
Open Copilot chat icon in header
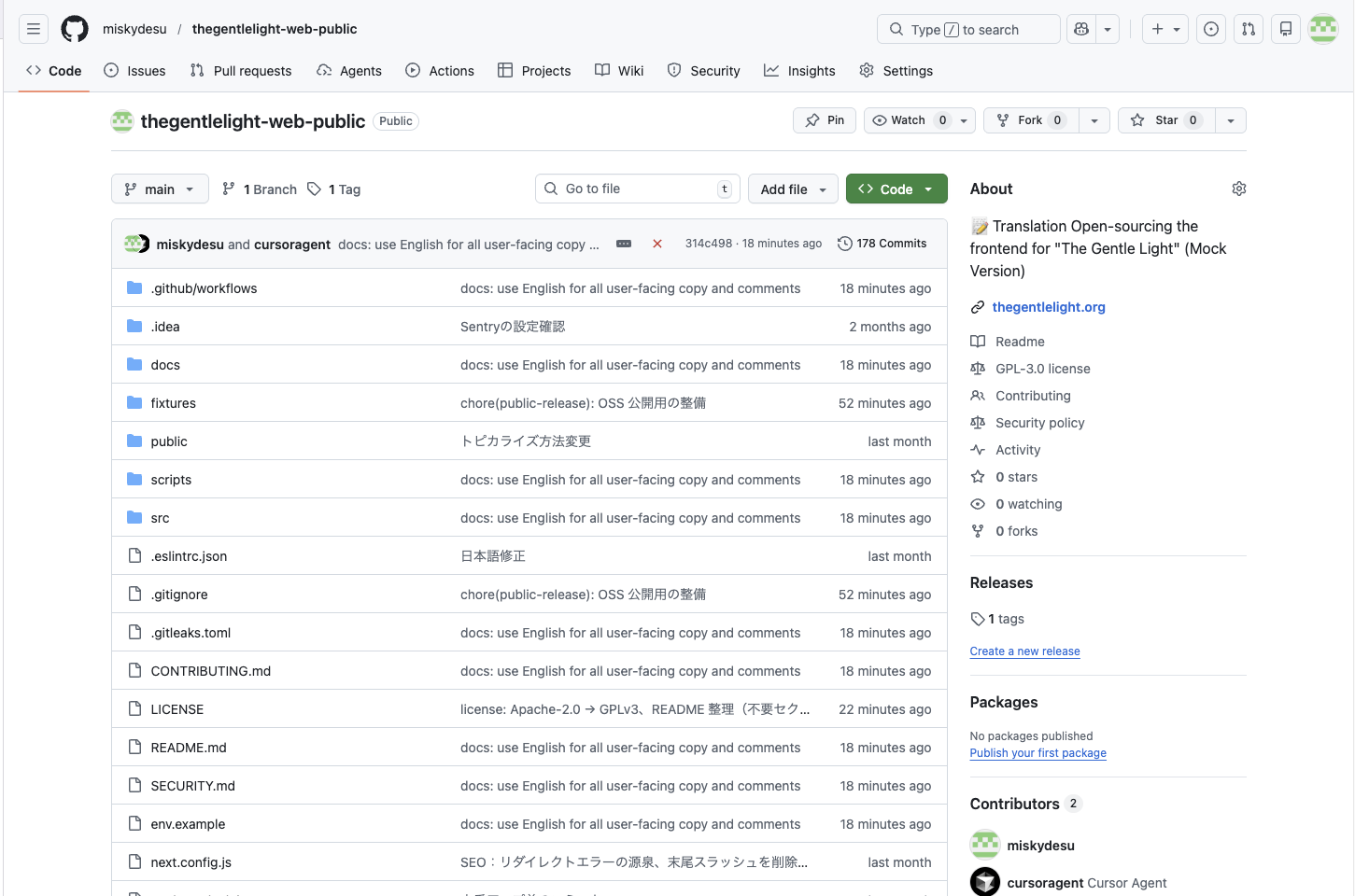coord(1081,29)
